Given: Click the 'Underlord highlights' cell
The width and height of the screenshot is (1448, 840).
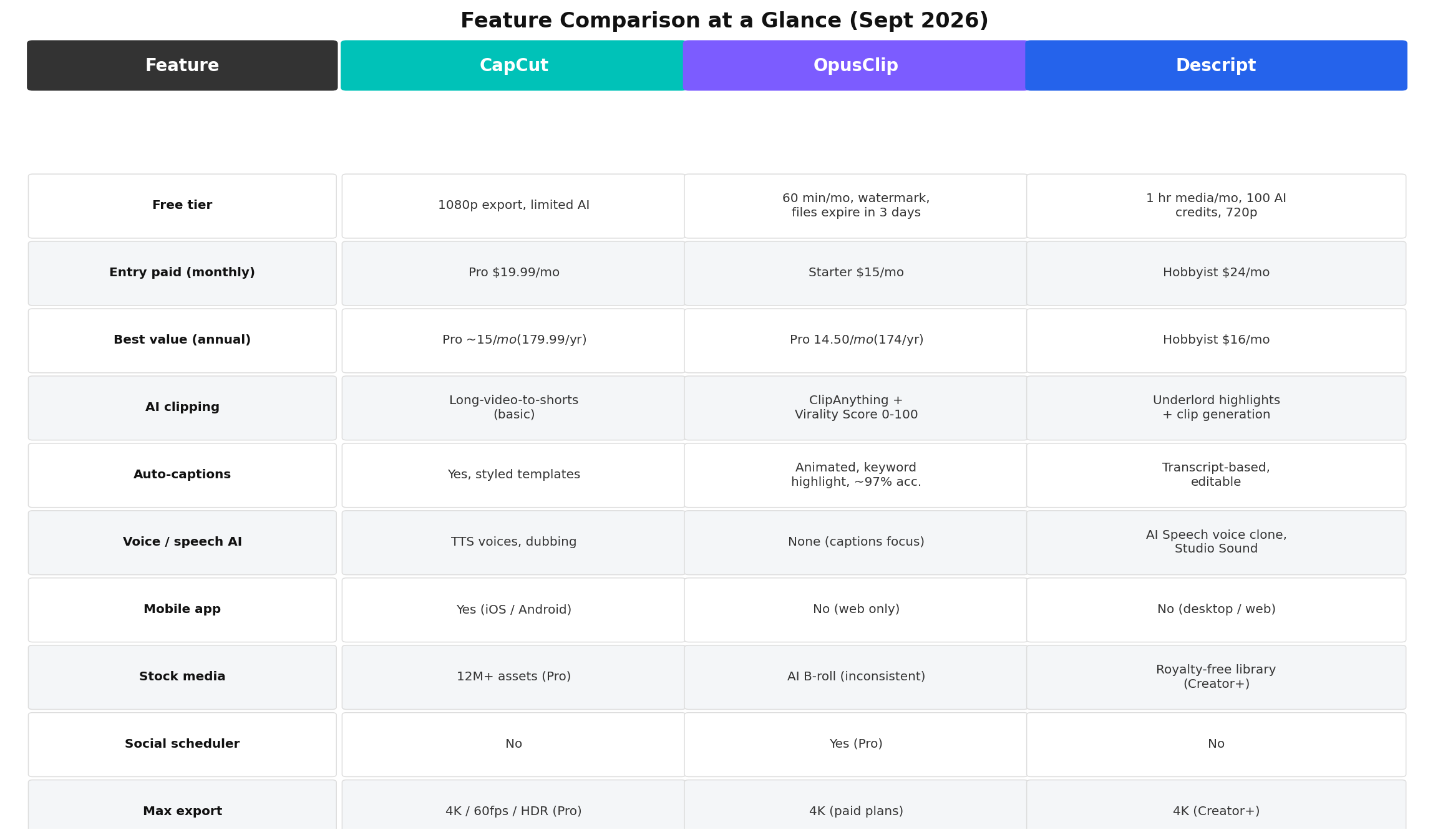Looking at the screenshot, I should click(x=1216, y=408).
